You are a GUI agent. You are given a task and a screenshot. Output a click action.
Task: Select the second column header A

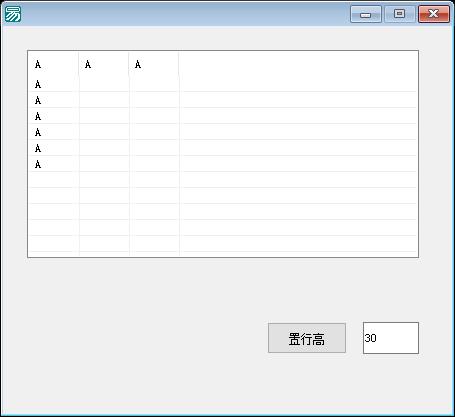pyautogui.click(x=104, y=64)
